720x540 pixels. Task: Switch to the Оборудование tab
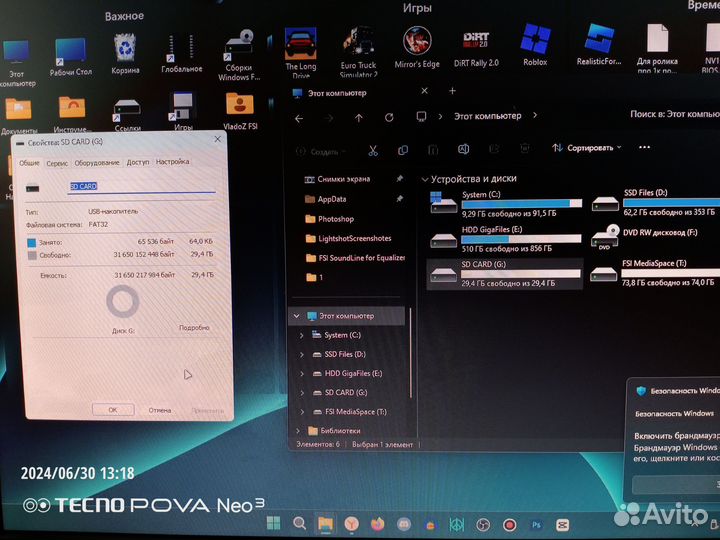point(97,162)
